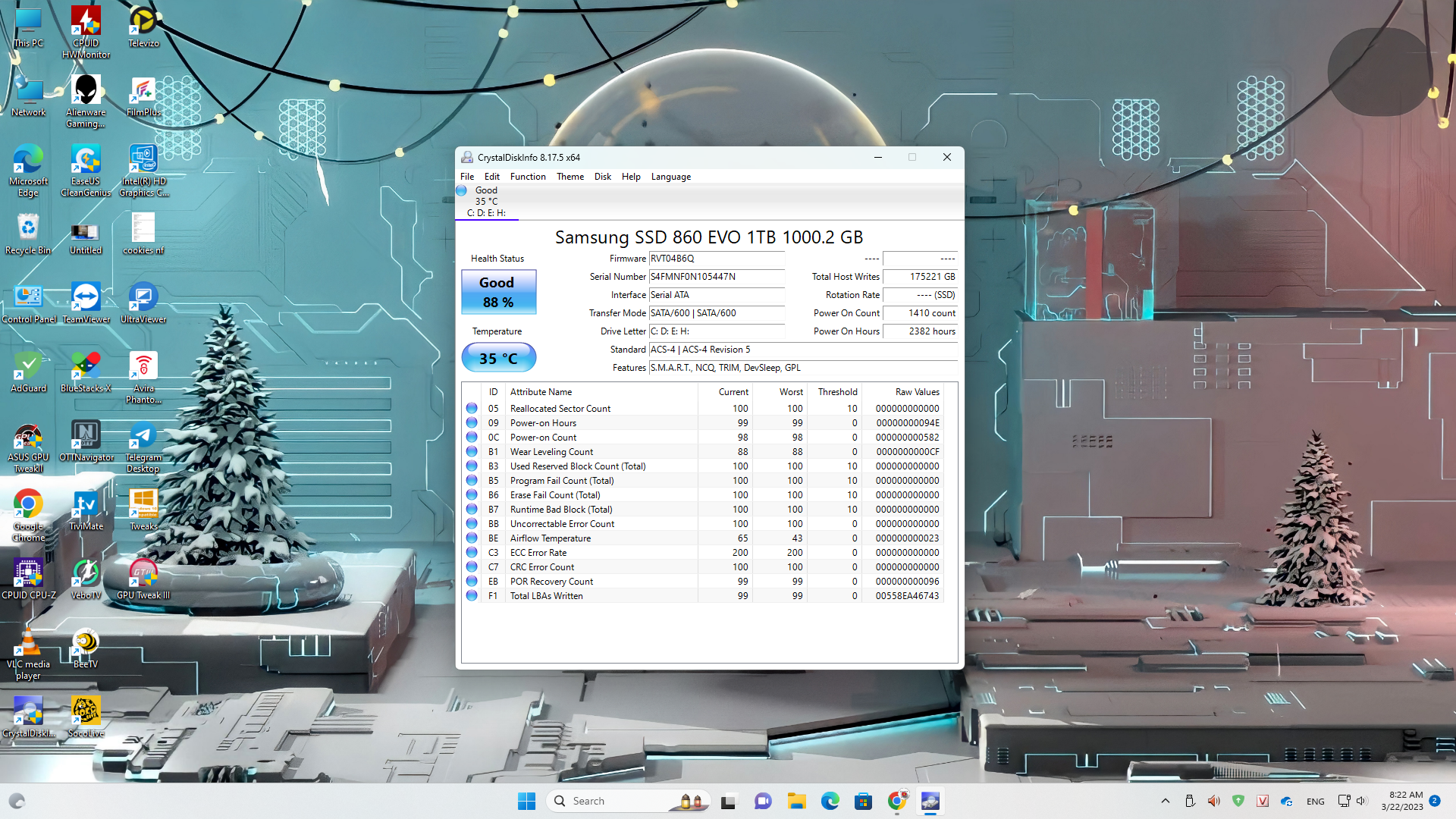The image size is (1456, 819).
Task: Click the taskbar Search box
Action: [628, 801]
